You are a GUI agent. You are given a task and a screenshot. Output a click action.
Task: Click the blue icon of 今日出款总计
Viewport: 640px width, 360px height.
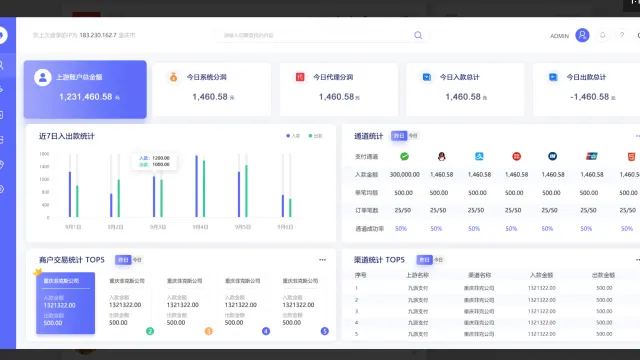(553, 77)
